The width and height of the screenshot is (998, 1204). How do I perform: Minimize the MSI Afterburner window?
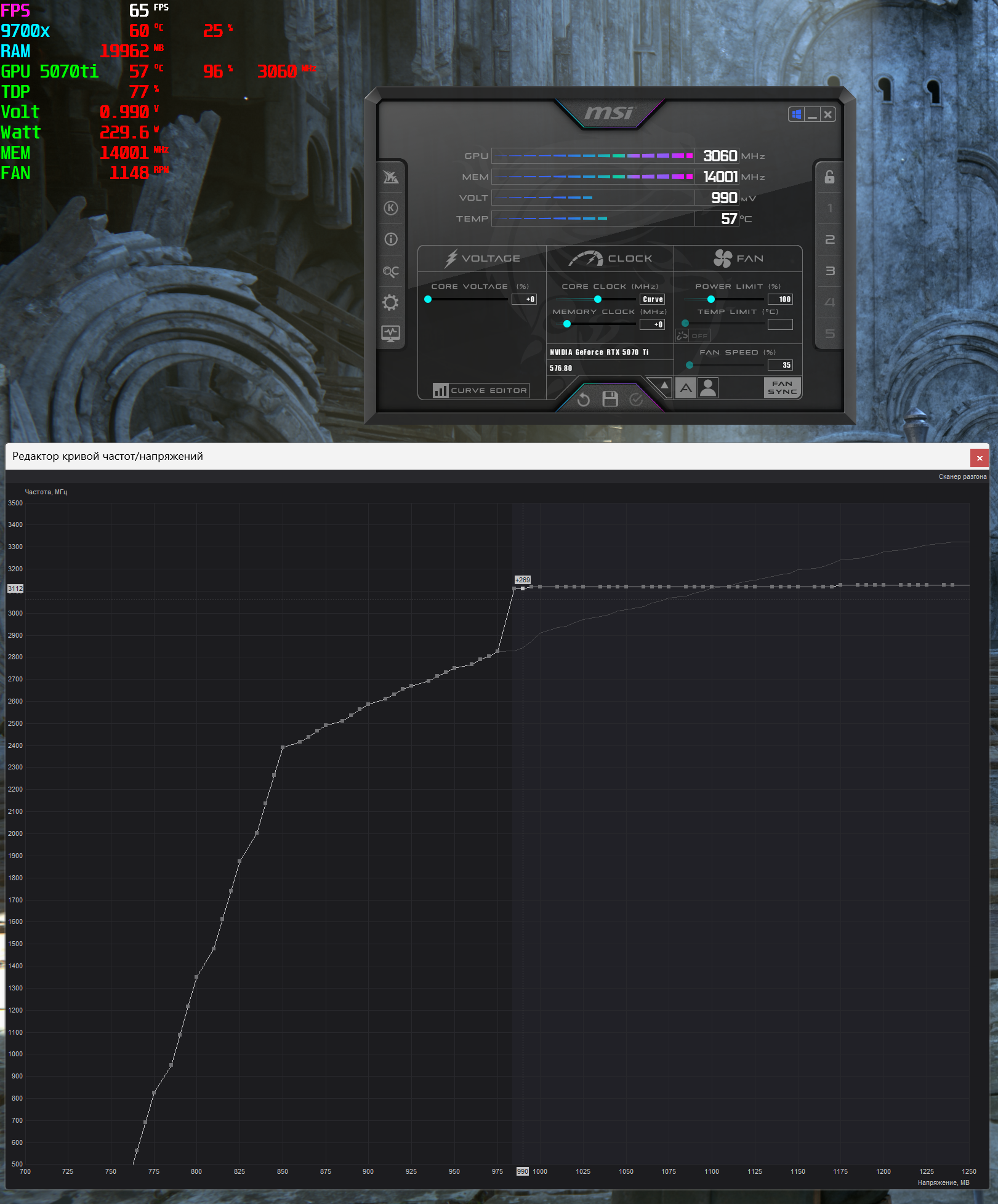813,114
